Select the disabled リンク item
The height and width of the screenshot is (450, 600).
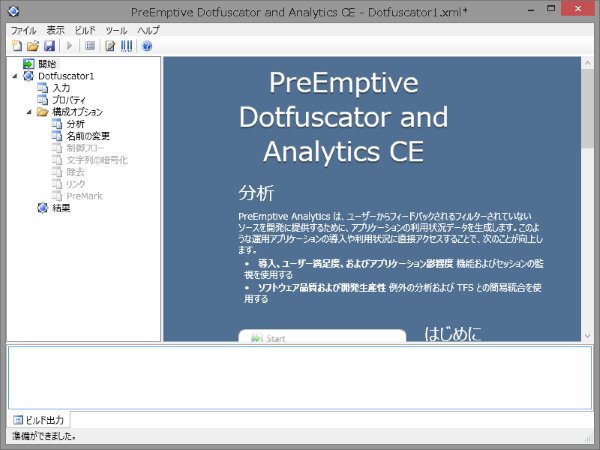click(x=76, y=184)
